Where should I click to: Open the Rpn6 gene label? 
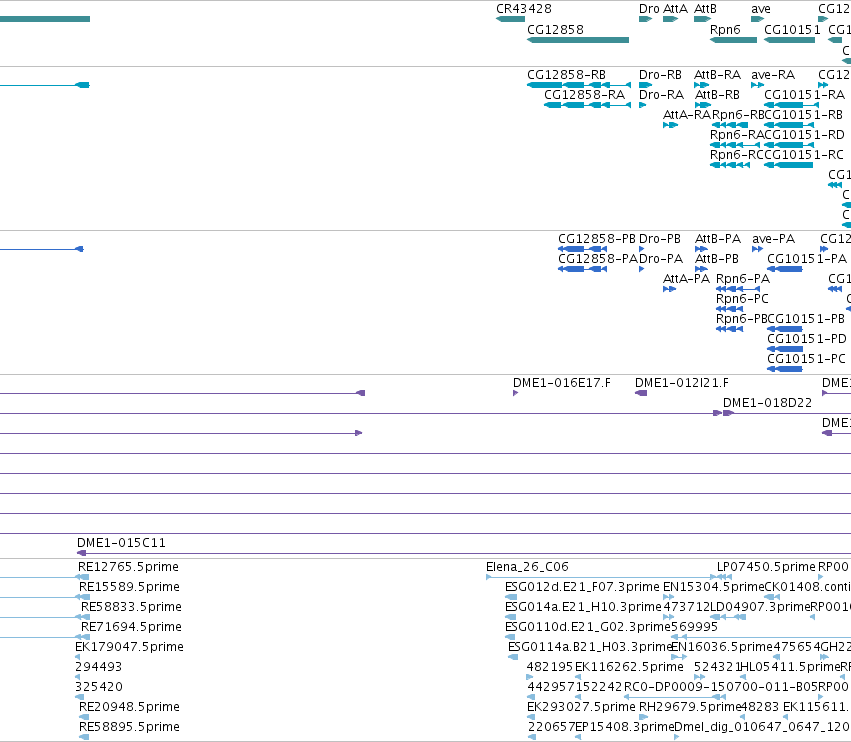[x=725, y=30]
